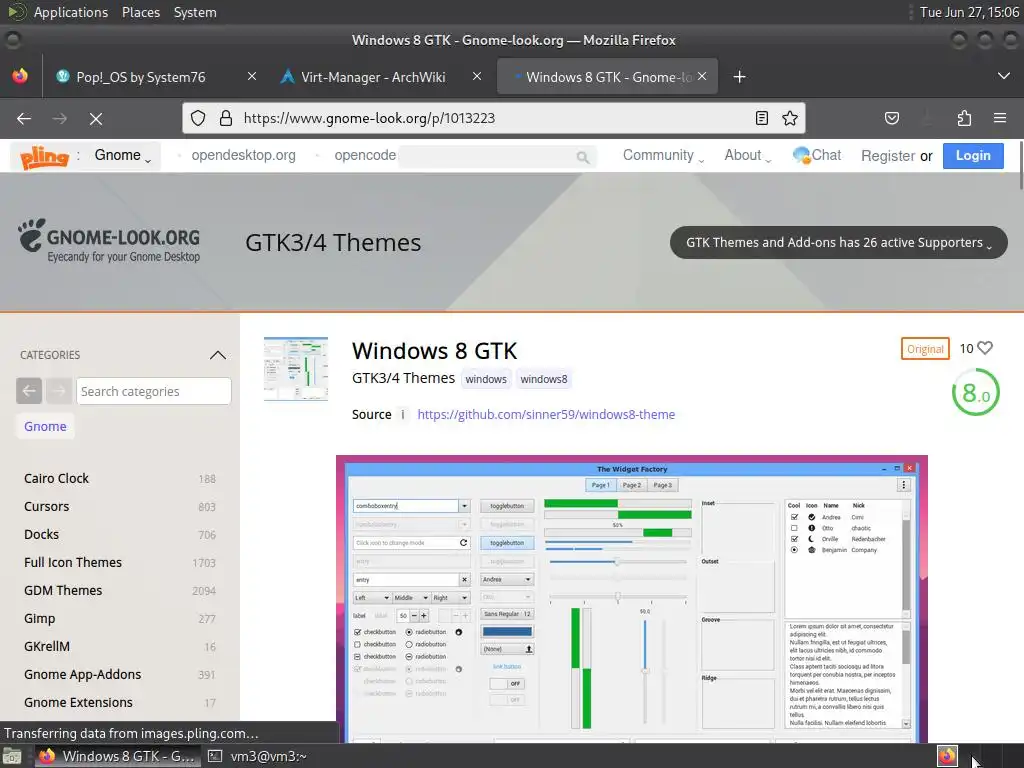The image size is (1024, 768).
Task: Close the Pop!_OS by System76 tab
Action: click(x=251, y=76)
